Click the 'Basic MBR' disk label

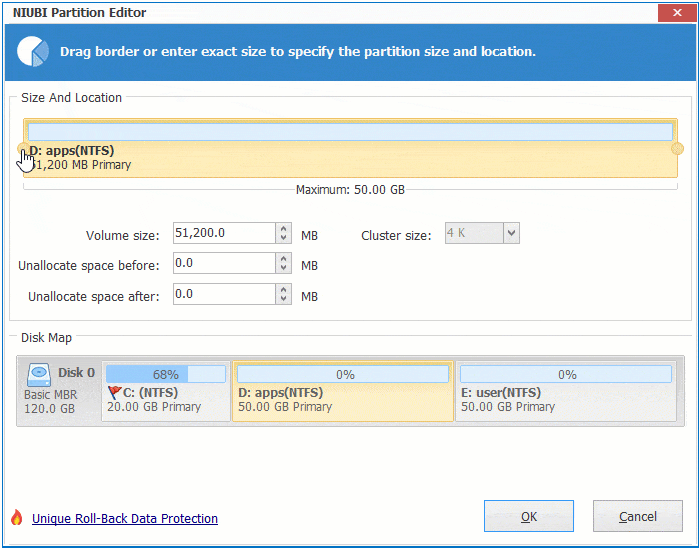coord(50,394)
